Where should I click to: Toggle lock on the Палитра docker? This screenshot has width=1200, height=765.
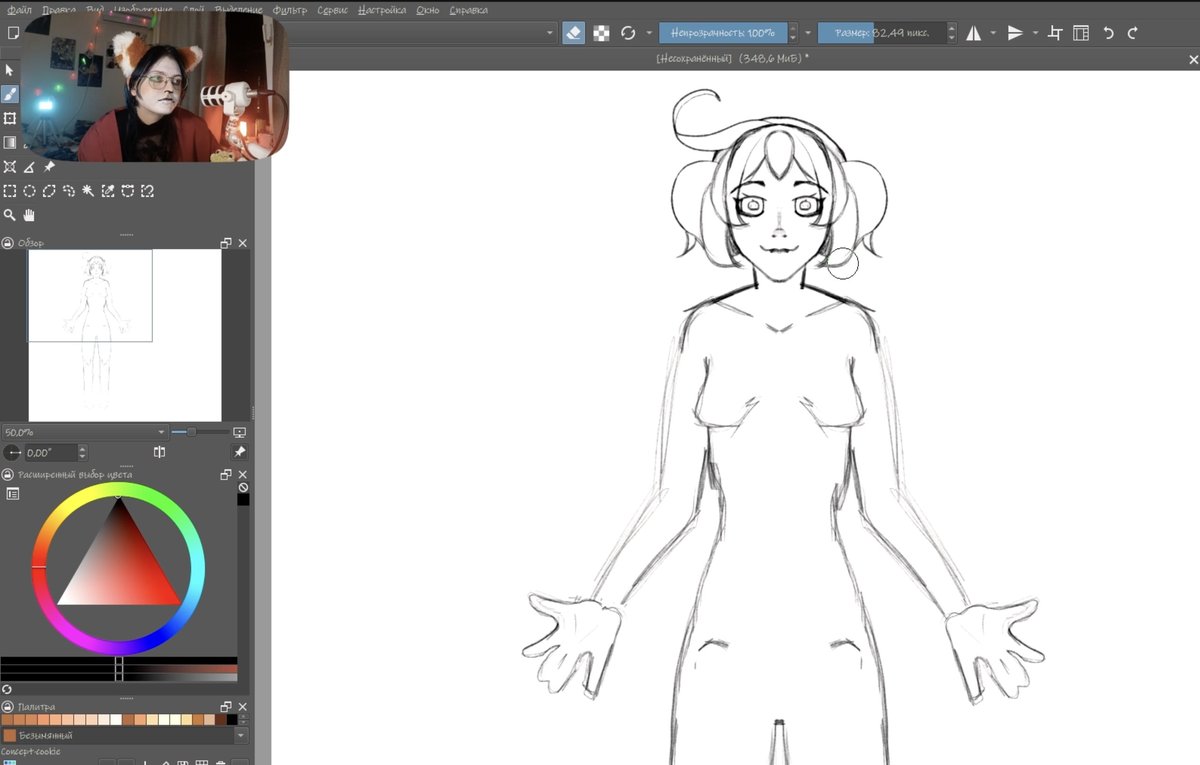pyautogui.click(x=7, y=707)
